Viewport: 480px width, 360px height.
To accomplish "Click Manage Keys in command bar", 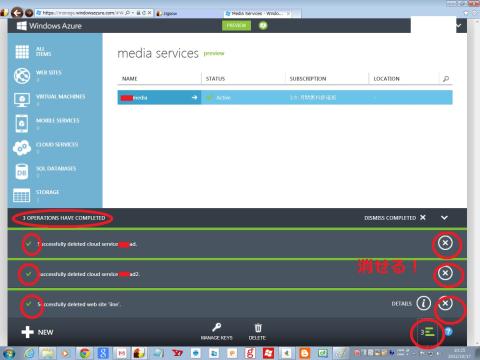I will (x=217, y=331).
